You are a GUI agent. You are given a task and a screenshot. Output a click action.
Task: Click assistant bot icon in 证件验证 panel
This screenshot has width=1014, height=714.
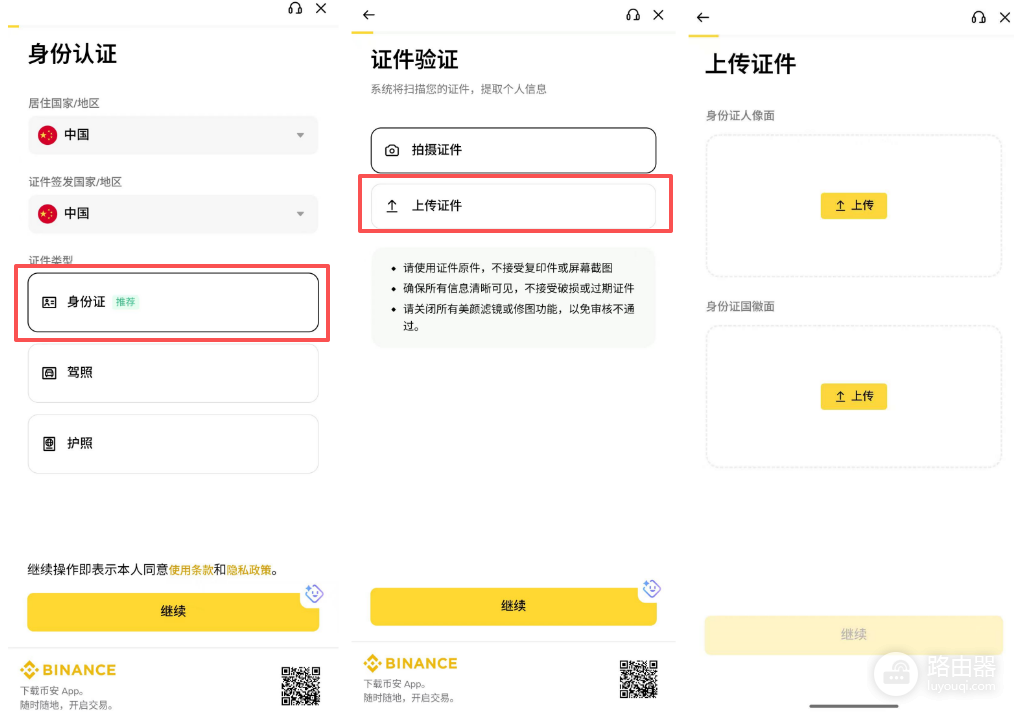(651, 588)
